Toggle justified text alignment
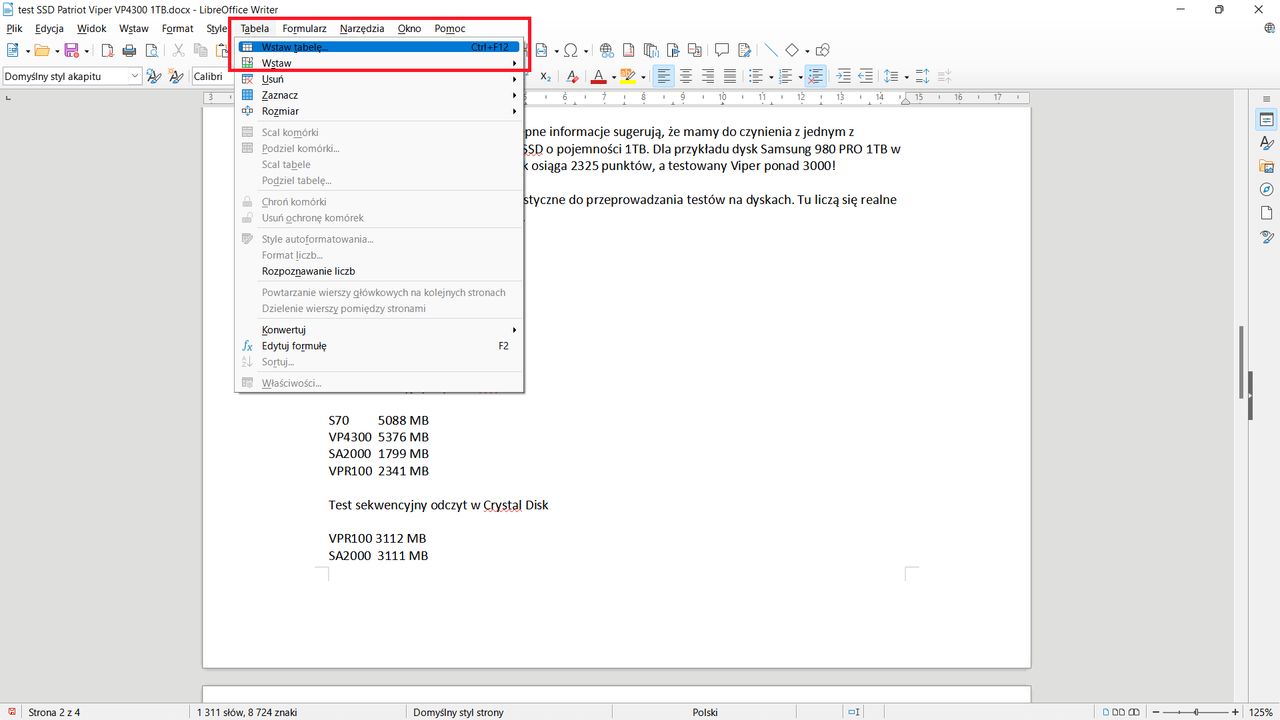1280x720 pixels. coord(729,76)
